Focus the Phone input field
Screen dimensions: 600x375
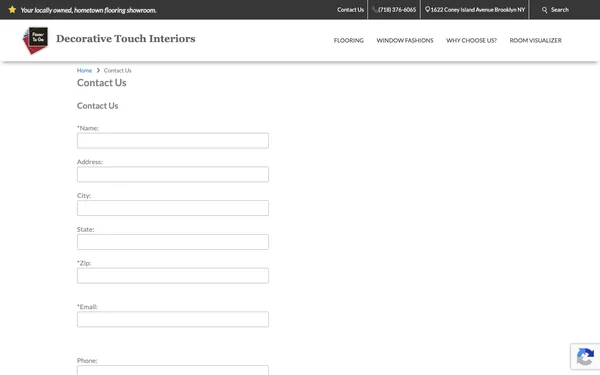tap(173, 370)
